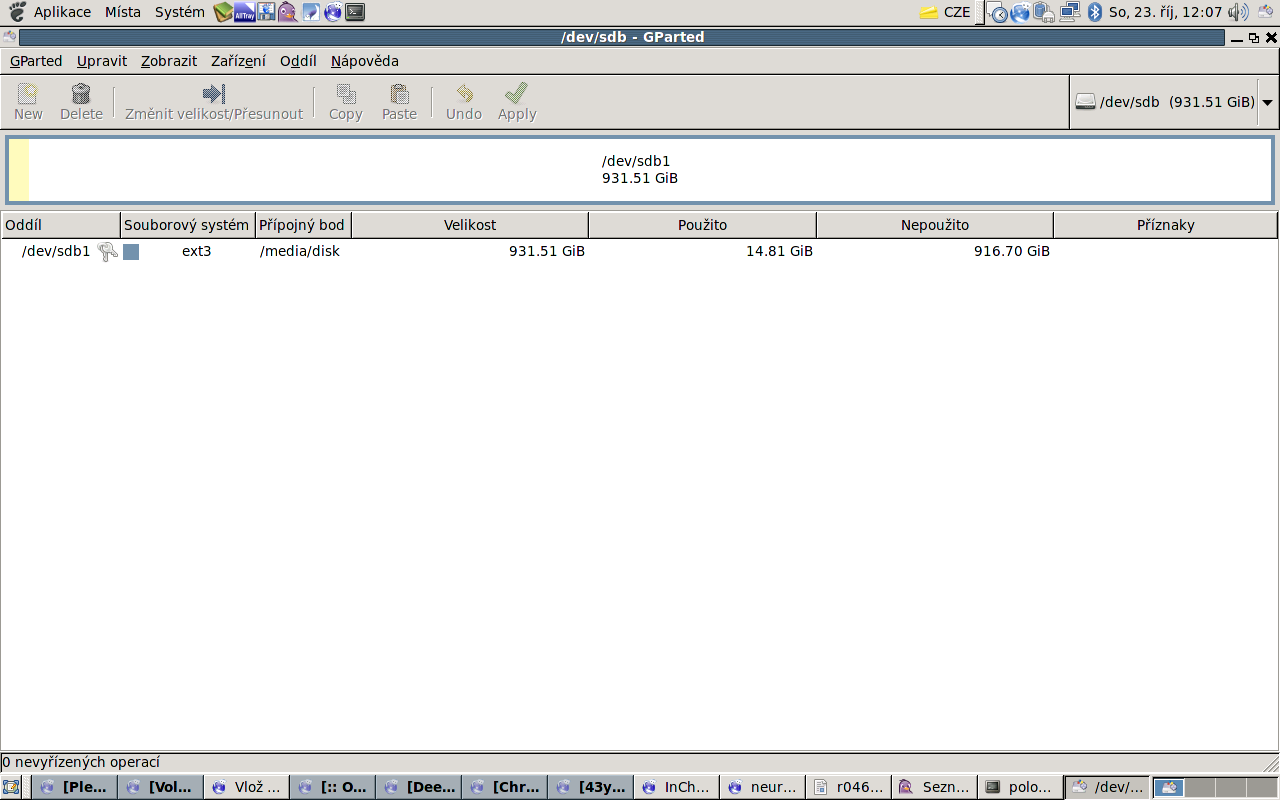
Task: Sort by Souborový systém column header
Action: click(x=187, y=225)
